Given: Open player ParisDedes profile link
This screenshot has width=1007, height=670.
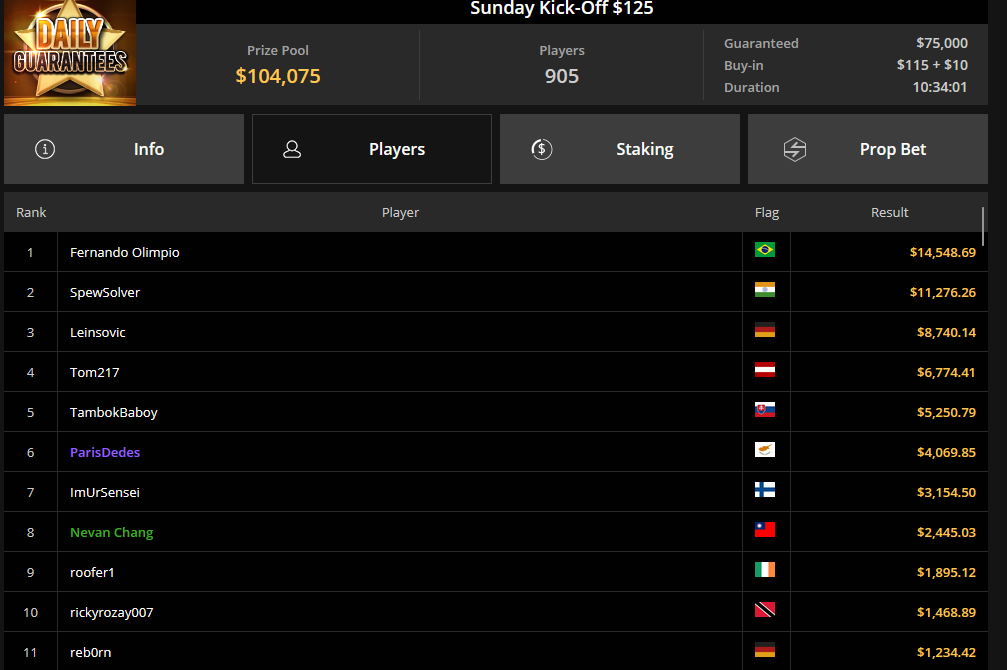Looking at the screenshot, I should 105,452.
